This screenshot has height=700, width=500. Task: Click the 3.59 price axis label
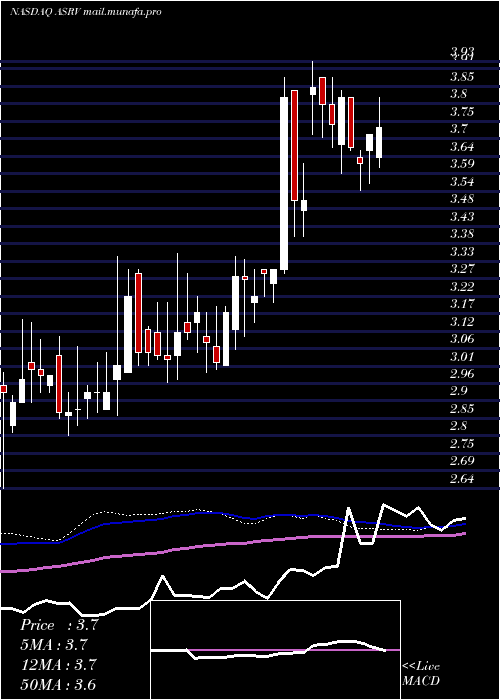coord(462,164)
